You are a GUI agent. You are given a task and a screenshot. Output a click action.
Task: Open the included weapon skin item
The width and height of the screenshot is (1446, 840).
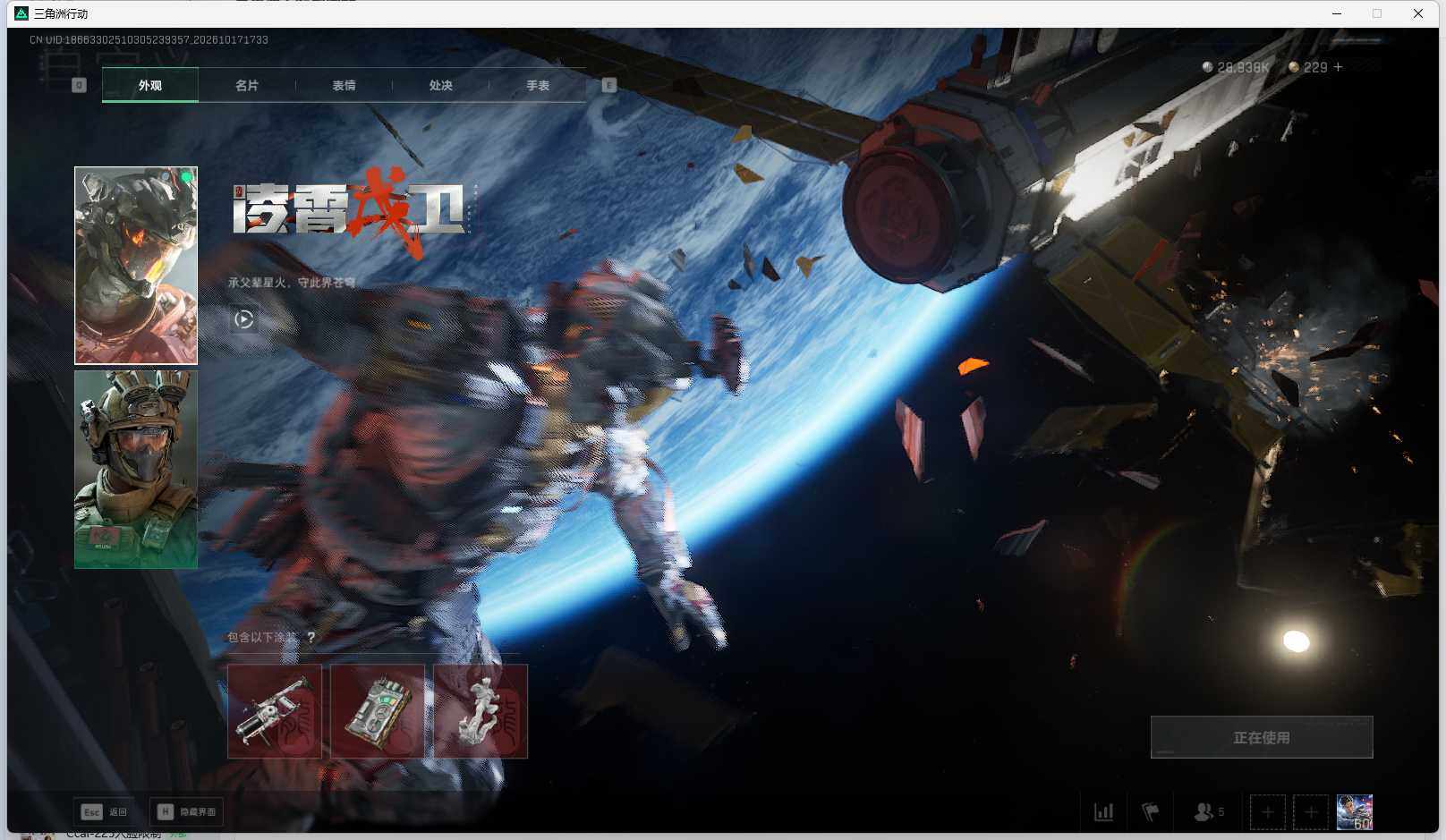(275, 711)
